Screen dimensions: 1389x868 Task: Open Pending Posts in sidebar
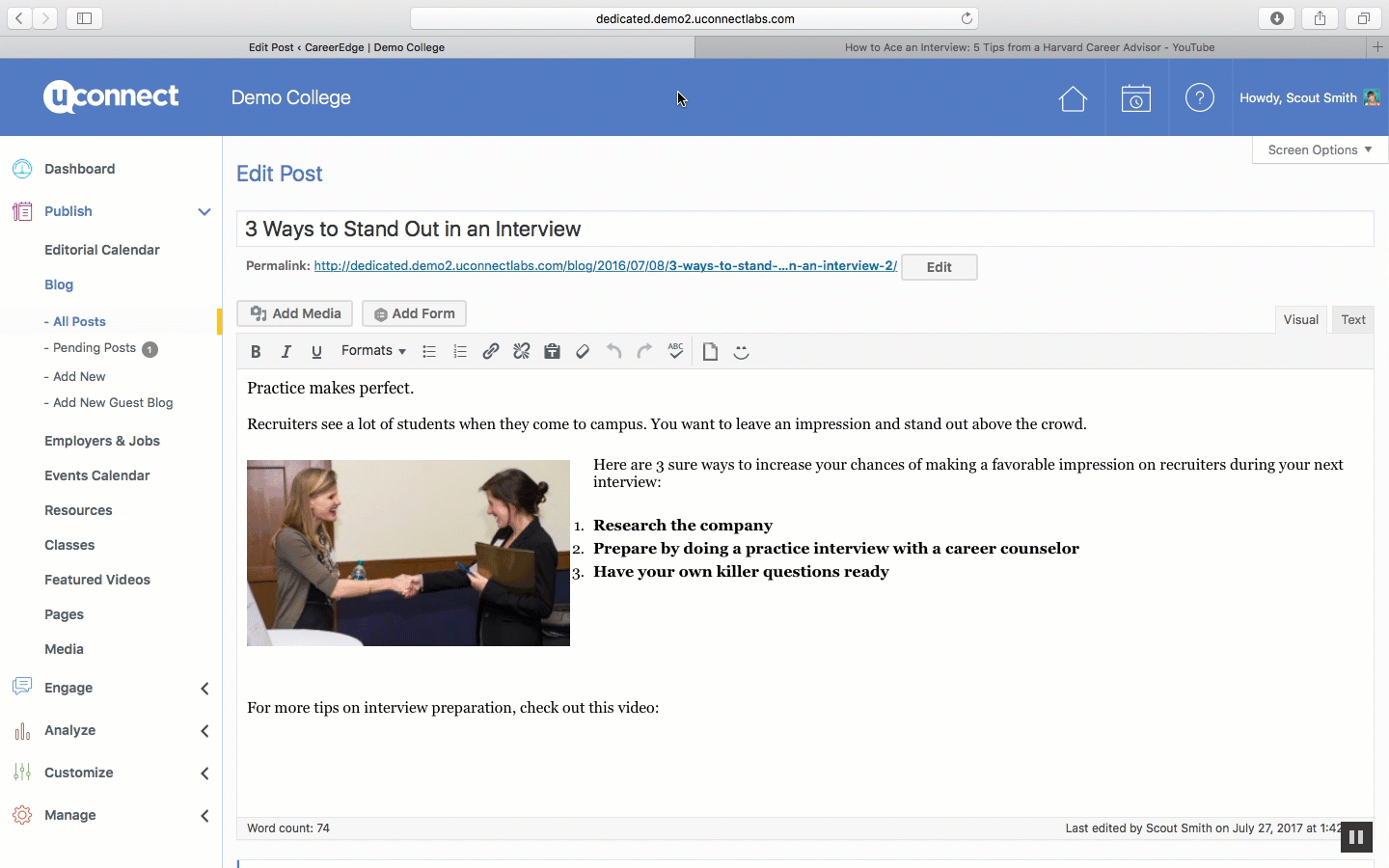pos(95,348)
